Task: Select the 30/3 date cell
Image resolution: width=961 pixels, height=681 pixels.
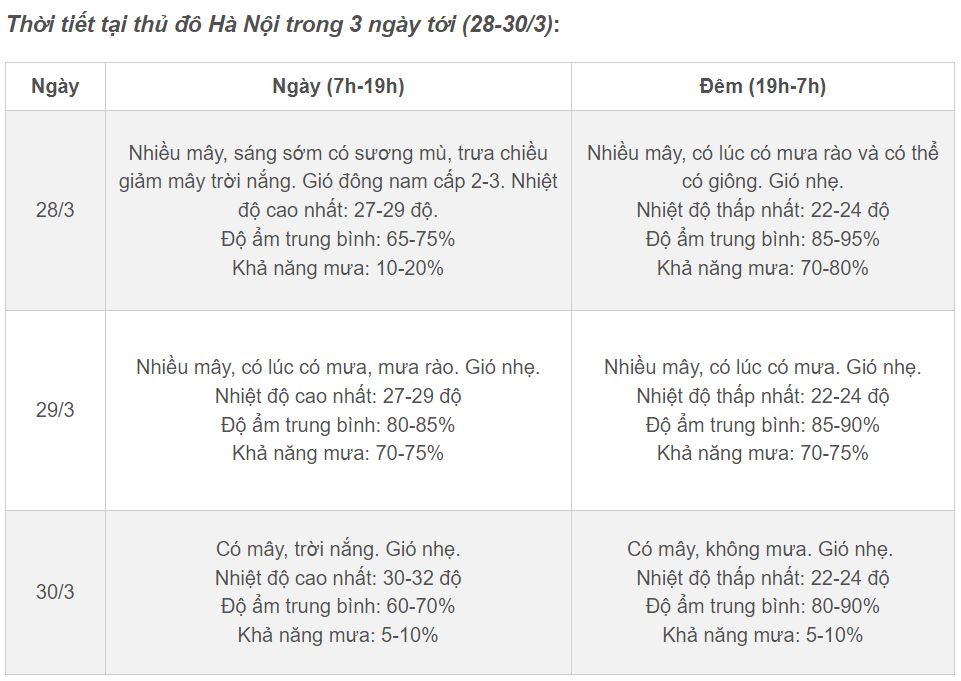Action: 55,592
